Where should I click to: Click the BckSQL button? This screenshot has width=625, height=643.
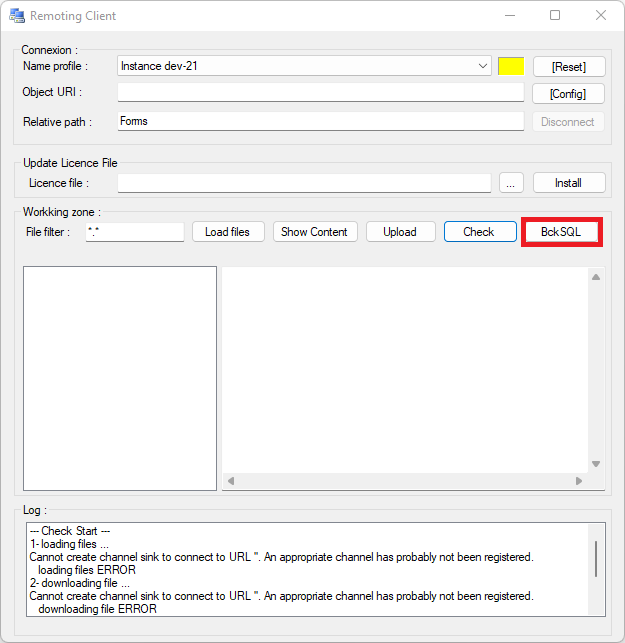[x=561, y=232]
